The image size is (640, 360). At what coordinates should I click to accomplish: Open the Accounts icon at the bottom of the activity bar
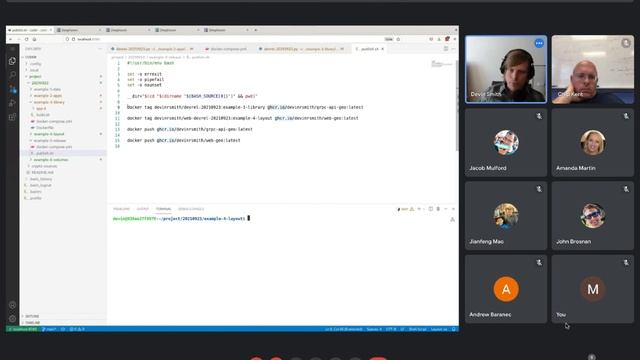click(12, 305)
